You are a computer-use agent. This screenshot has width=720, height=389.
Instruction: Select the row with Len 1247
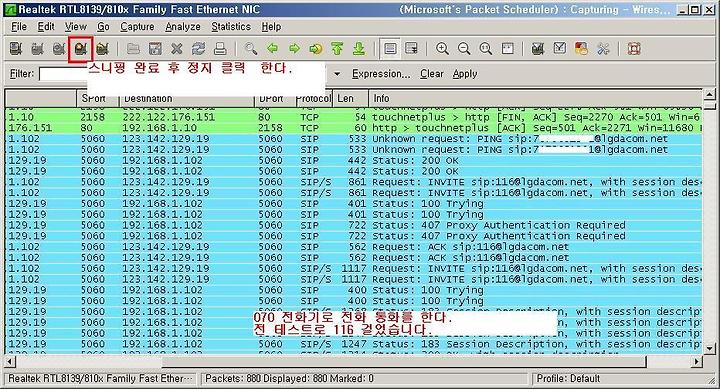pyautogui.click(x=353, y=344)
